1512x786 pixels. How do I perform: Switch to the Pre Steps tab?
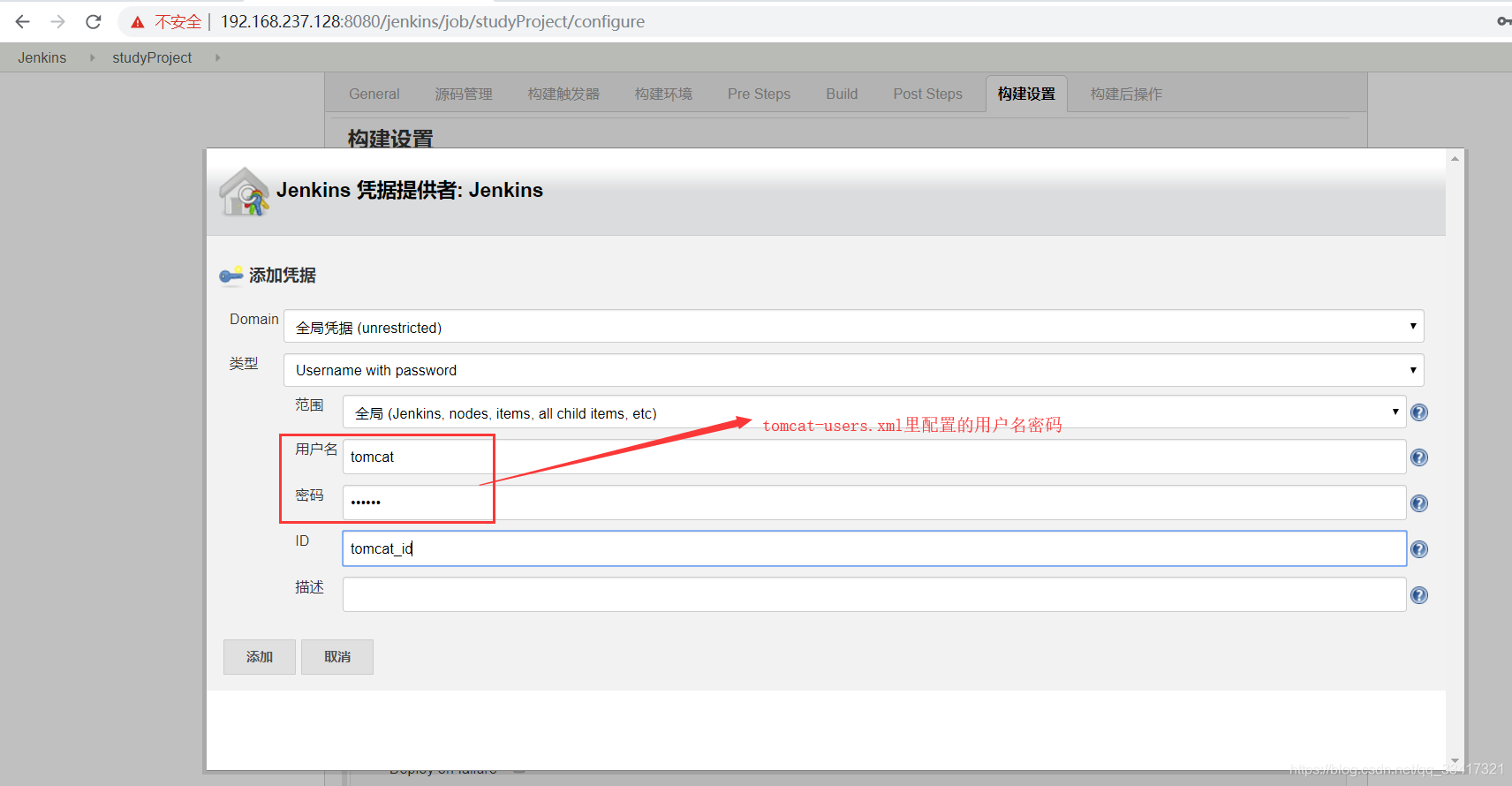pos(759,94)
